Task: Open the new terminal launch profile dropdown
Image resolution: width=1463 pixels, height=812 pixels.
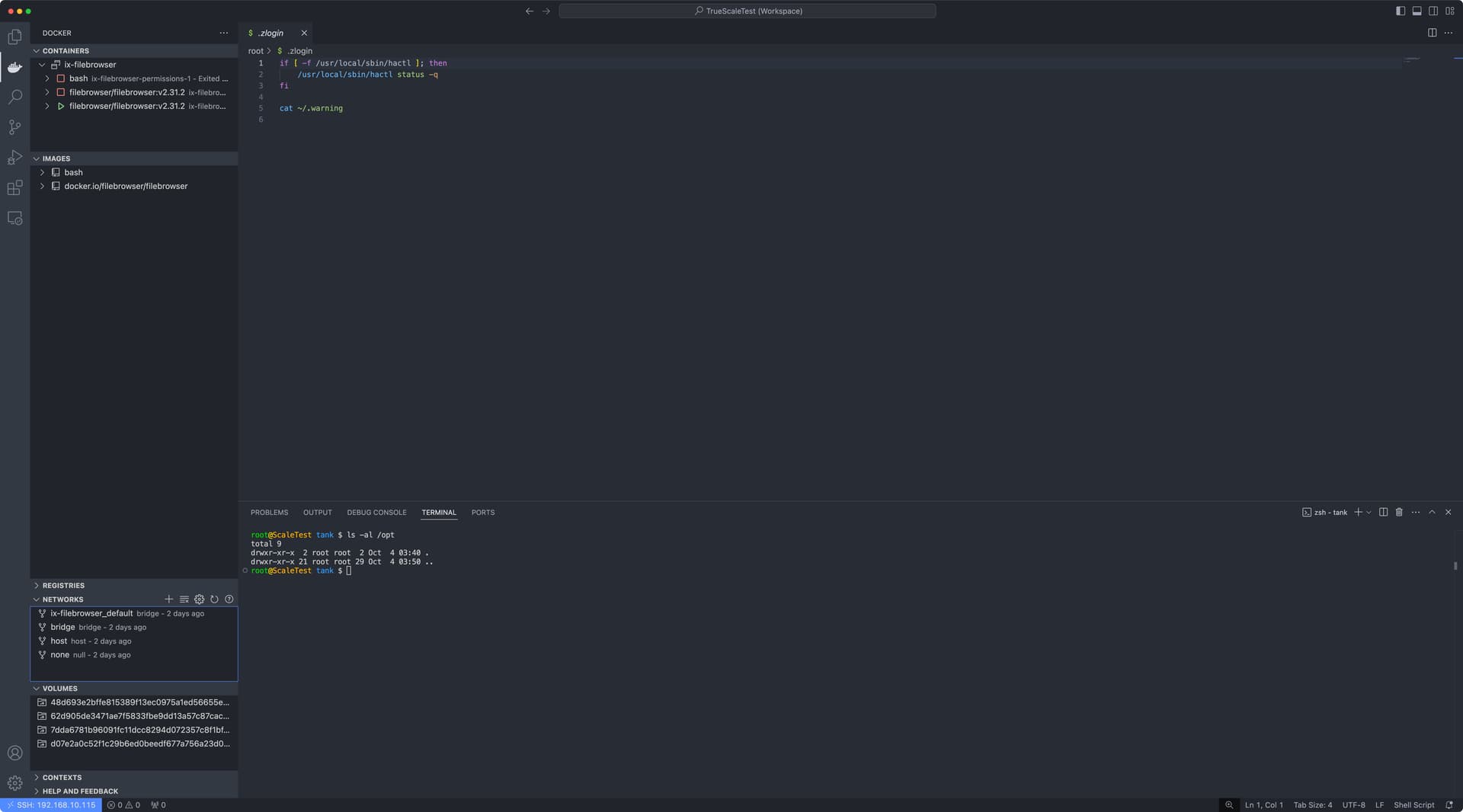Action: pyautogui.click(x=1369, y=513)
